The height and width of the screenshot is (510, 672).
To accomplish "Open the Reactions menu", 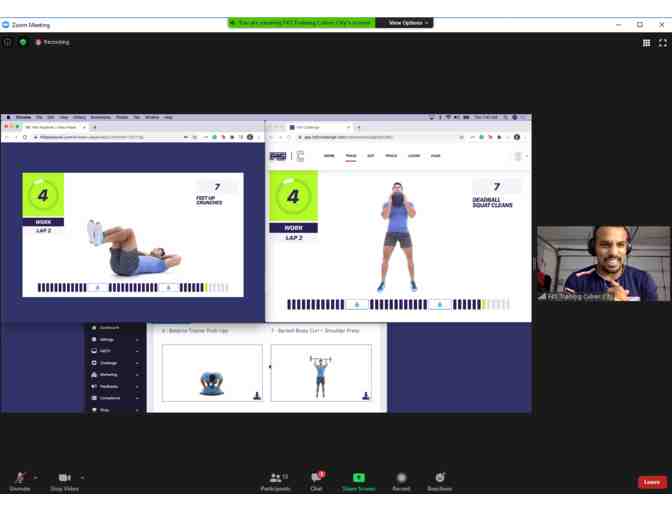I will [439, 478].
